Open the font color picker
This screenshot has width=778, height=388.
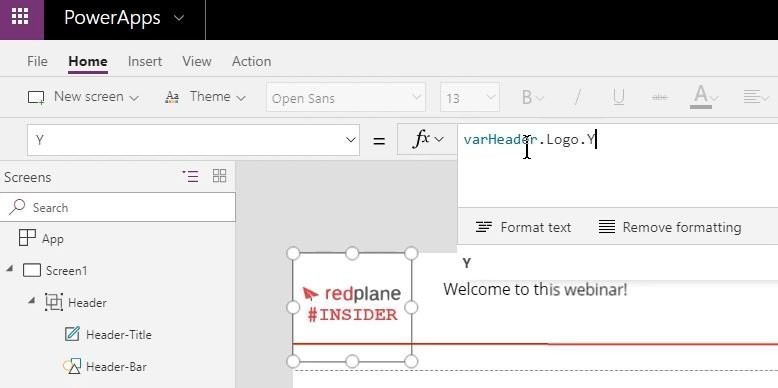[x=704, y=97]
